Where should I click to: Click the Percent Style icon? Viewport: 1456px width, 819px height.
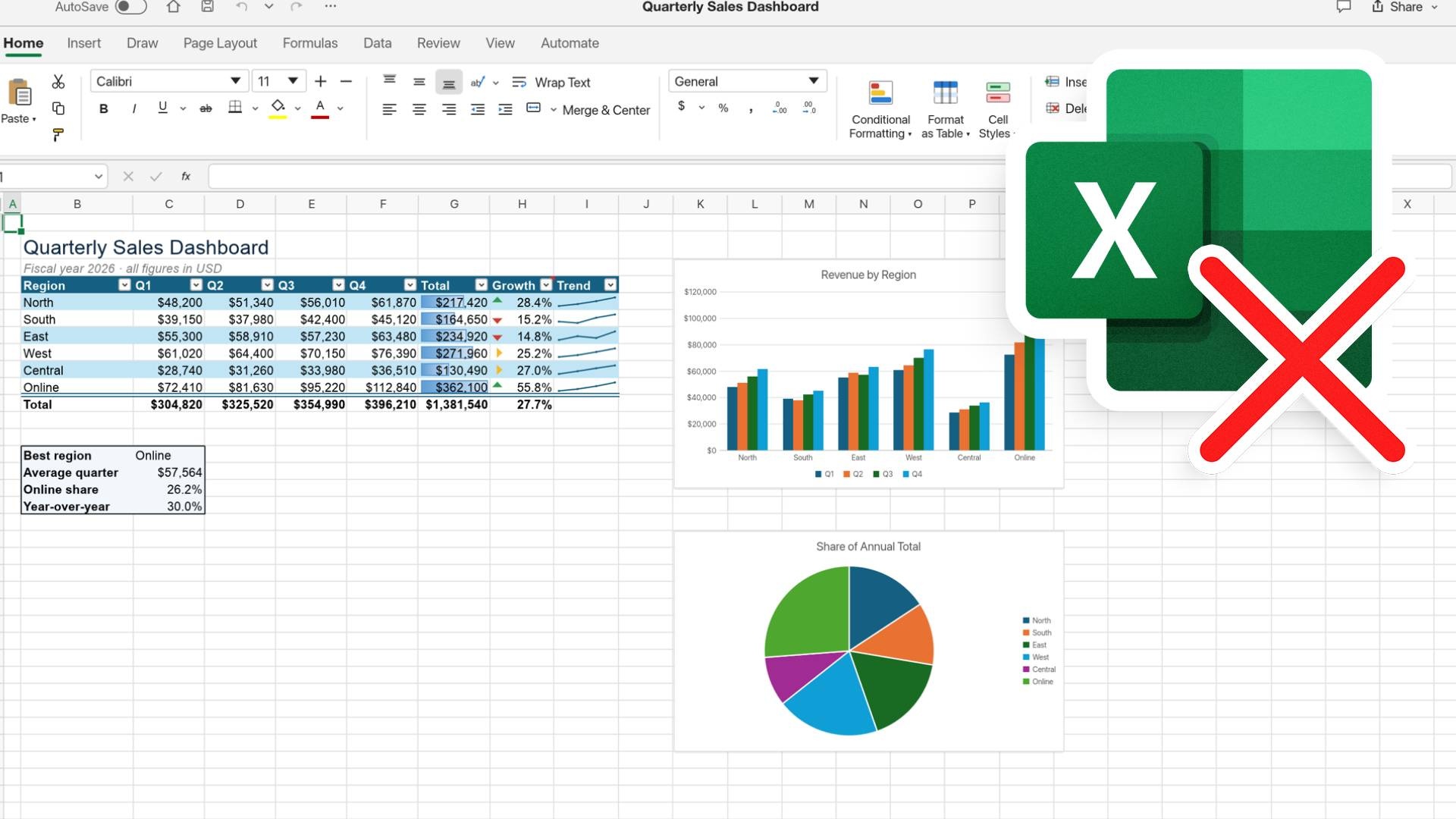pos(723,108)
